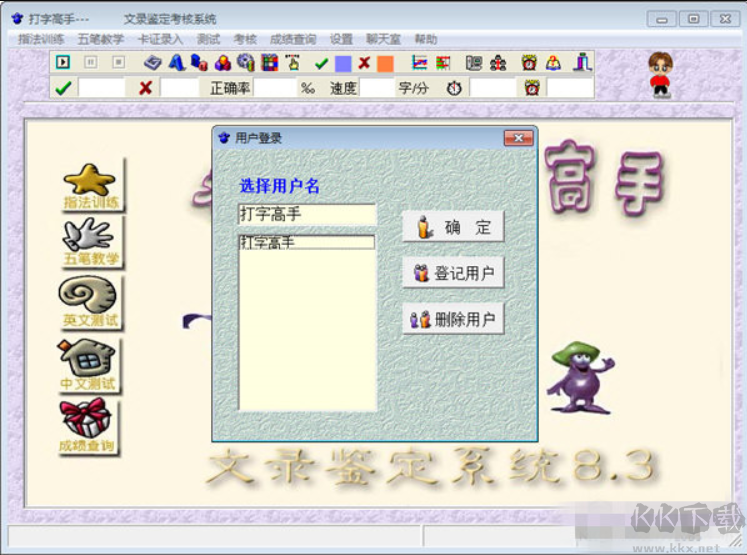The image size is (747, 555).
Task: Click the glove 五笔教学 sidebar icon
Action: click(x=91, y=242)
